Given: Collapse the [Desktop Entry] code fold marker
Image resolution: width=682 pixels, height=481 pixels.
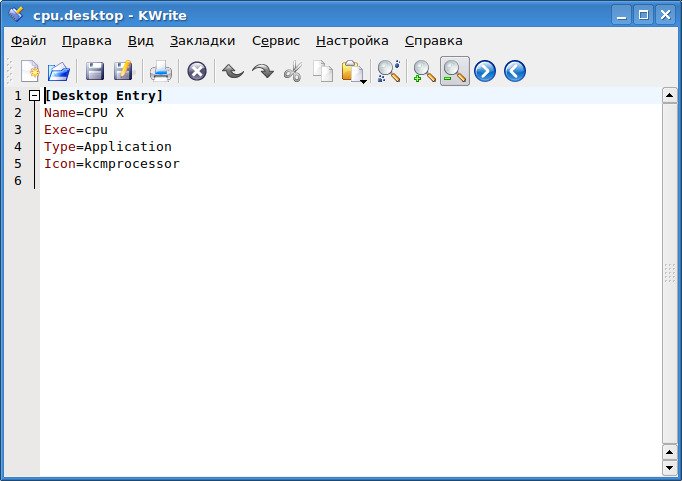Looking at the screenshot, I should click(35, 96).
